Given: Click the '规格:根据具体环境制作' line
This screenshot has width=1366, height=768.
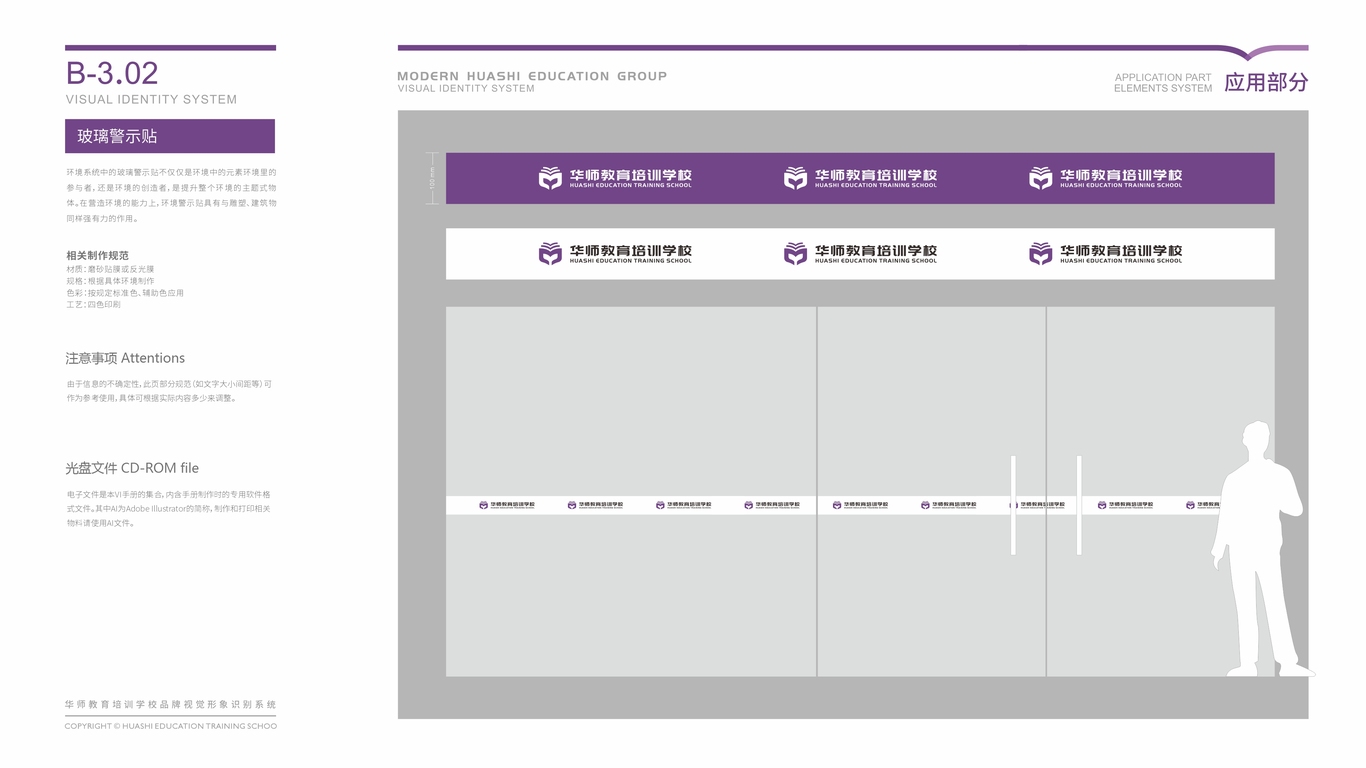Looking at the screenshot, I should [110, 281].
